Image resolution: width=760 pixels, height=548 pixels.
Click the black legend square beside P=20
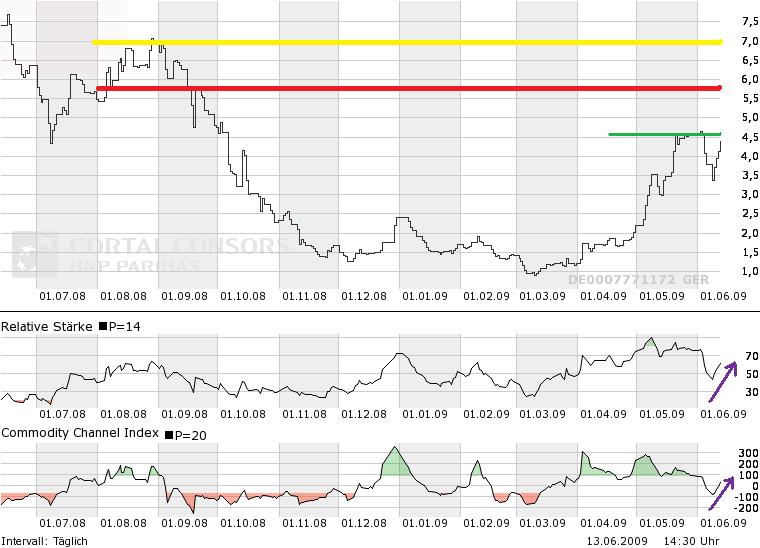click(169, 435)
